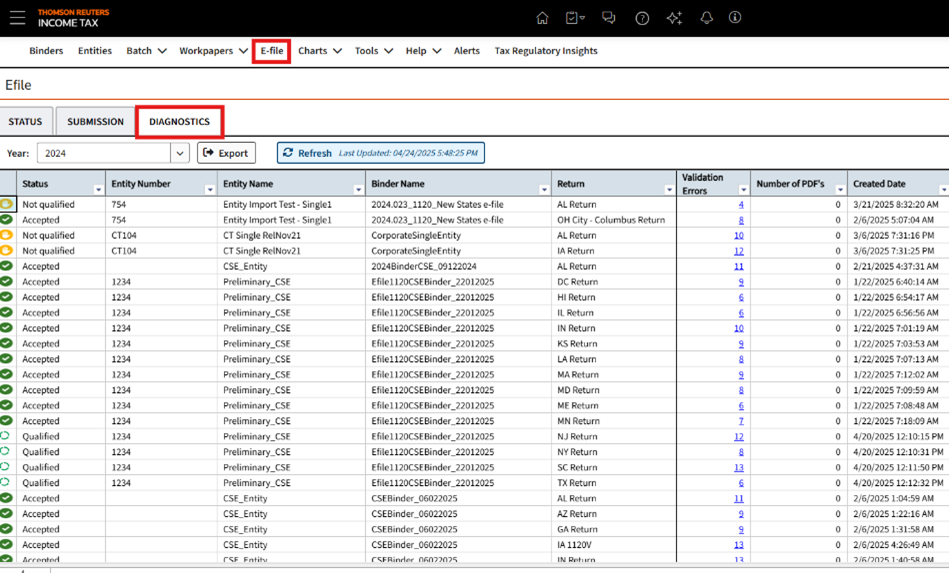The width and height of the screenshot is (949, 573).
Task: Click the question mark help icon
Action: click(x=642, y=18)
